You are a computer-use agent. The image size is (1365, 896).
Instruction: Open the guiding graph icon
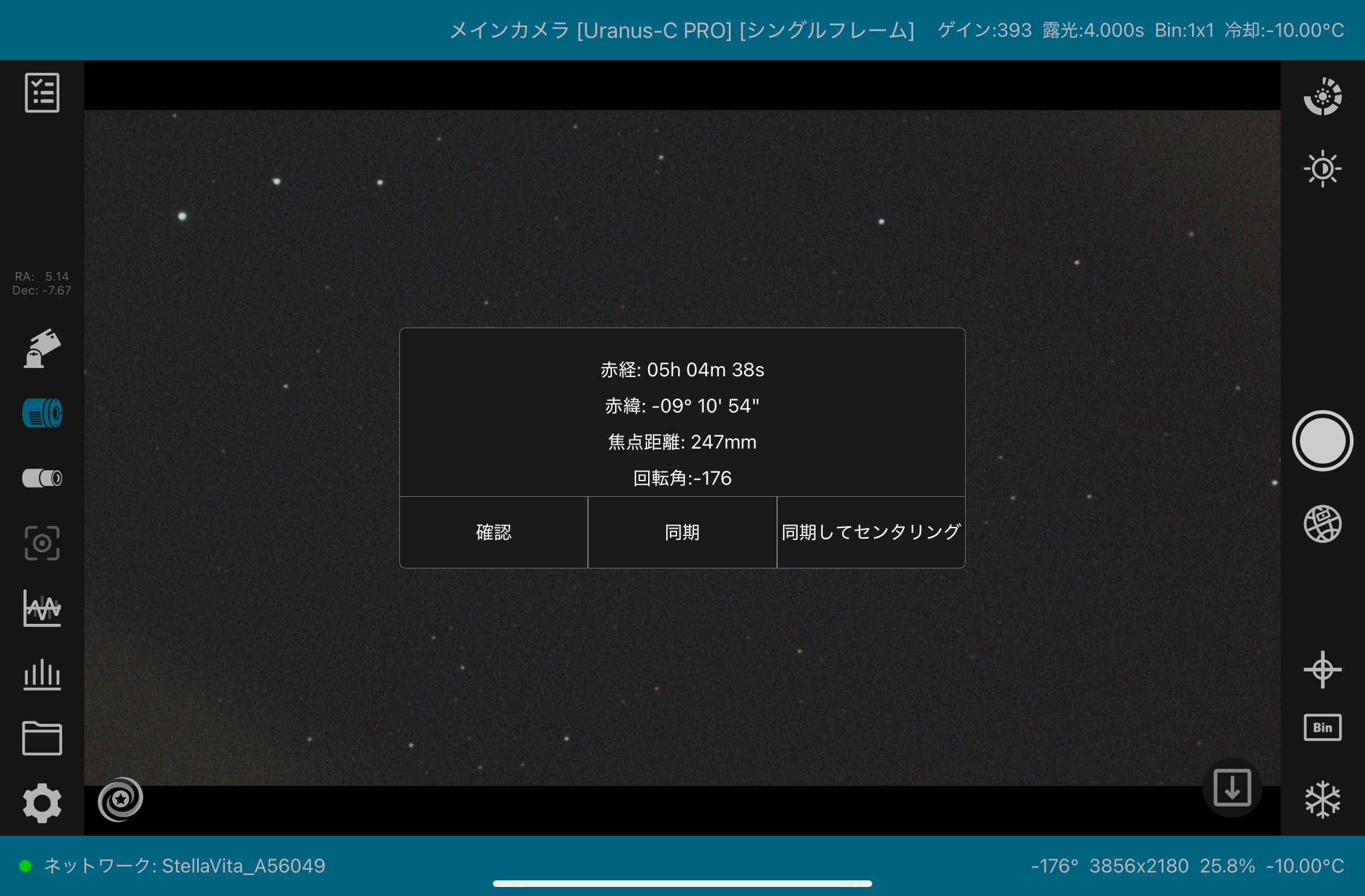42,608
